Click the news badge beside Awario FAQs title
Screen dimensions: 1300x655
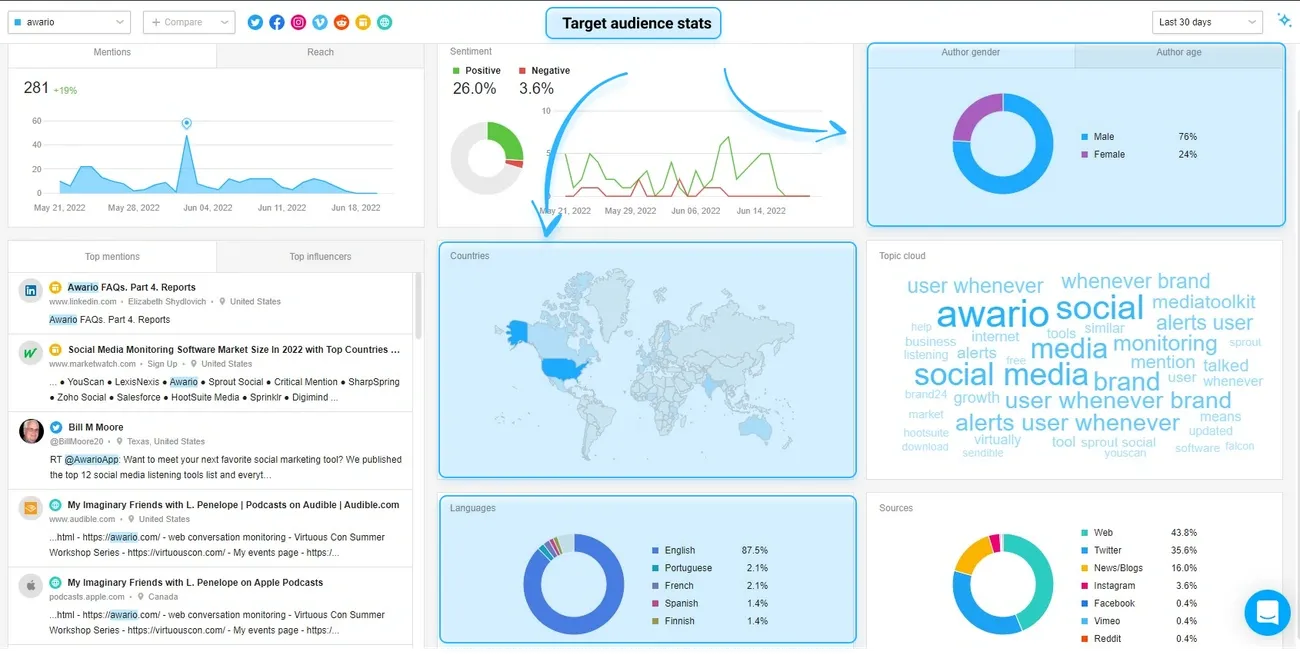click(56, 287)
